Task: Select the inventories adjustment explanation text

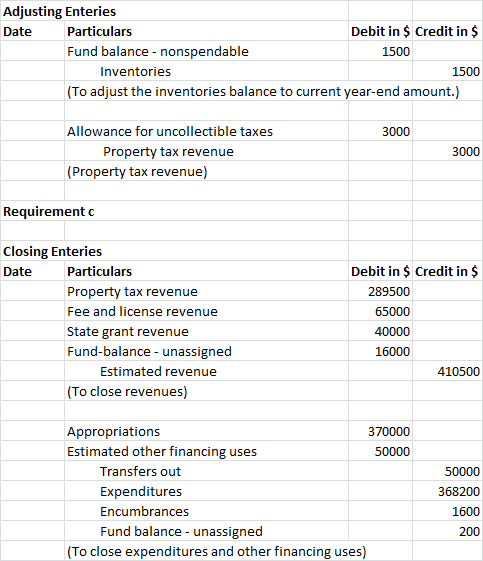Action: (x=263, y=92)
